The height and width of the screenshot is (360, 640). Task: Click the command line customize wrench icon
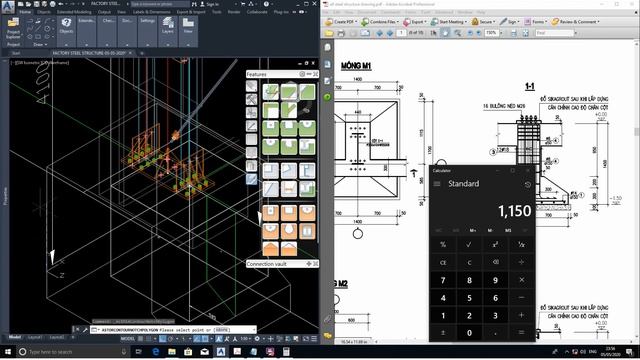pyautogui.click(x=85, y=329)
